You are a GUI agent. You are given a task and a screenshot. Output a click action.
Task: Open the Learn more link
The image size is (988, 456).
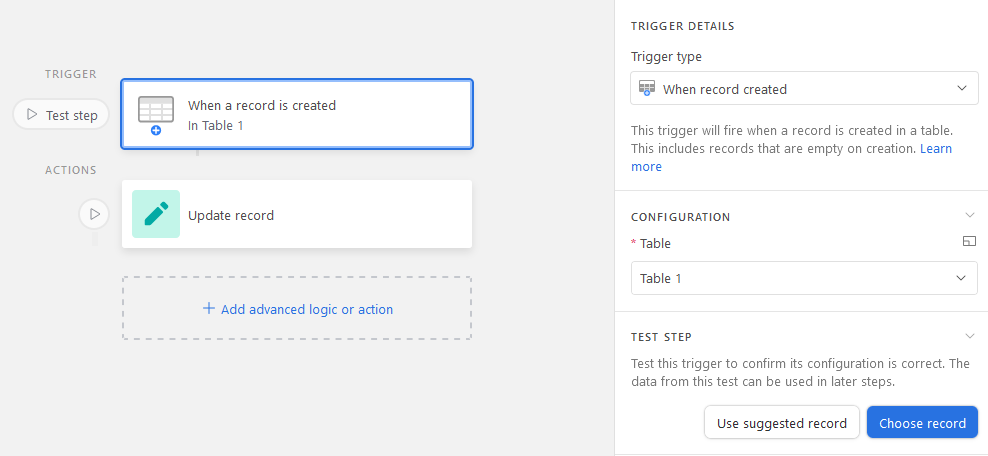791,157
